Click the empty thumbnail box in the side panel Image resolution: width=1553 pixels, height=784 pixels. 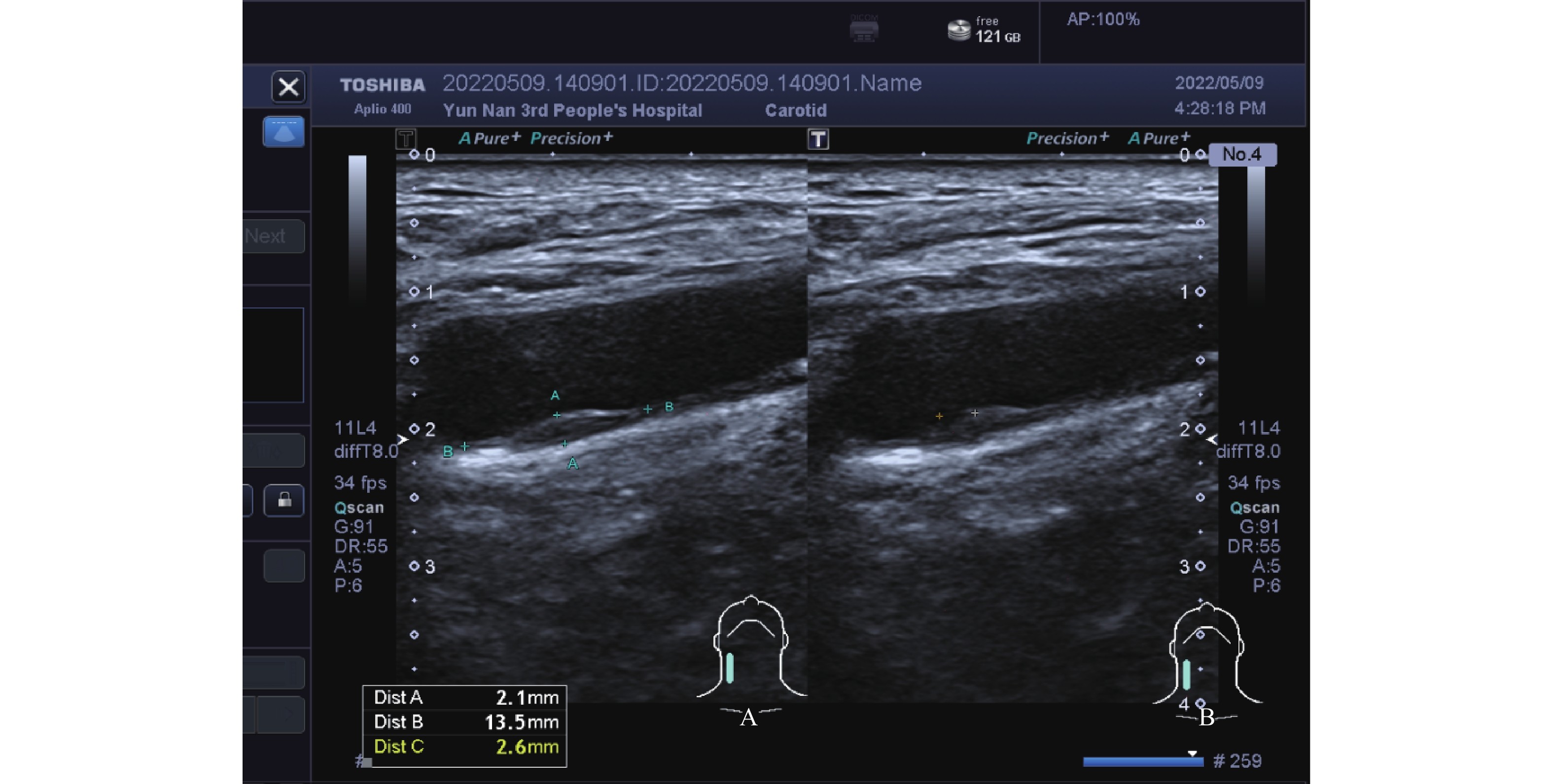tap(273, 355)
